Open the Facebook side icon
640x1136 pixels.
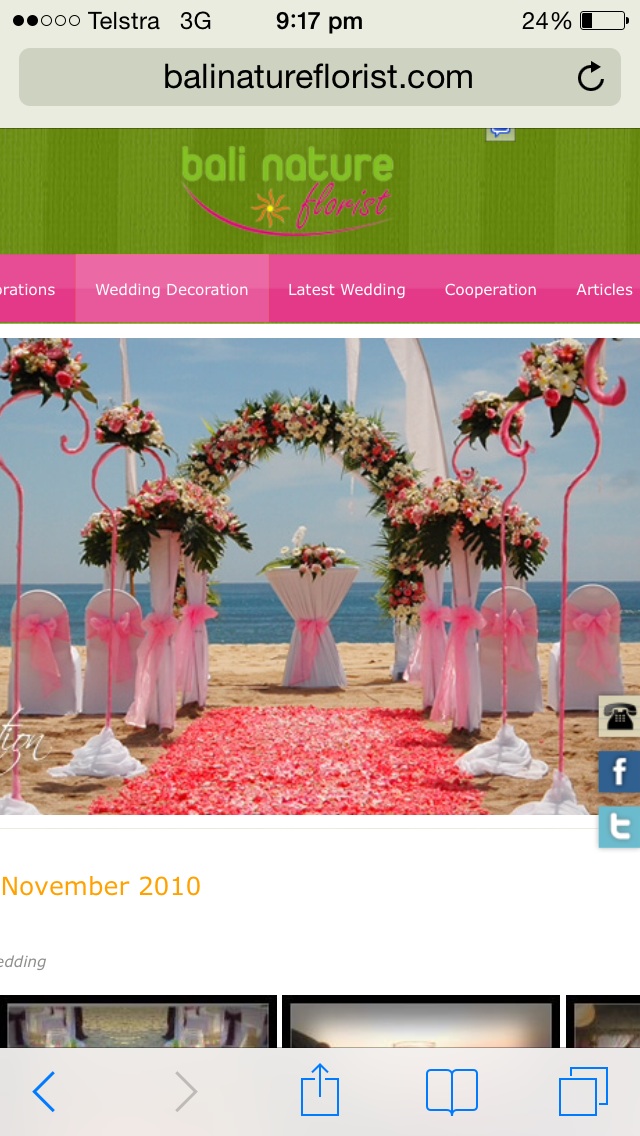[619, 771]
